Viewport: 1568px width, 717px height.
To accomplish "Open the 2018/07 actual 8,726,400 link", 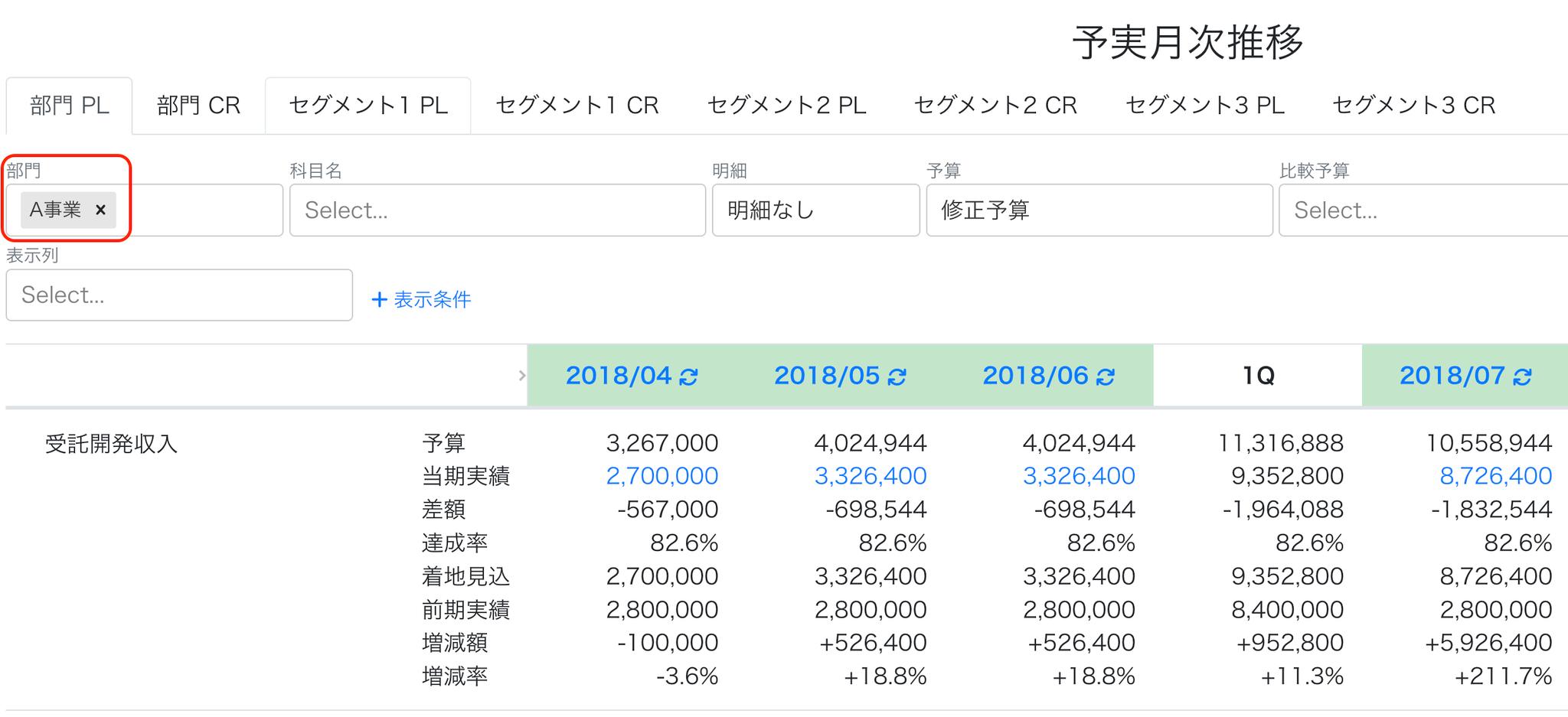I will click(x=1495, y=476).
